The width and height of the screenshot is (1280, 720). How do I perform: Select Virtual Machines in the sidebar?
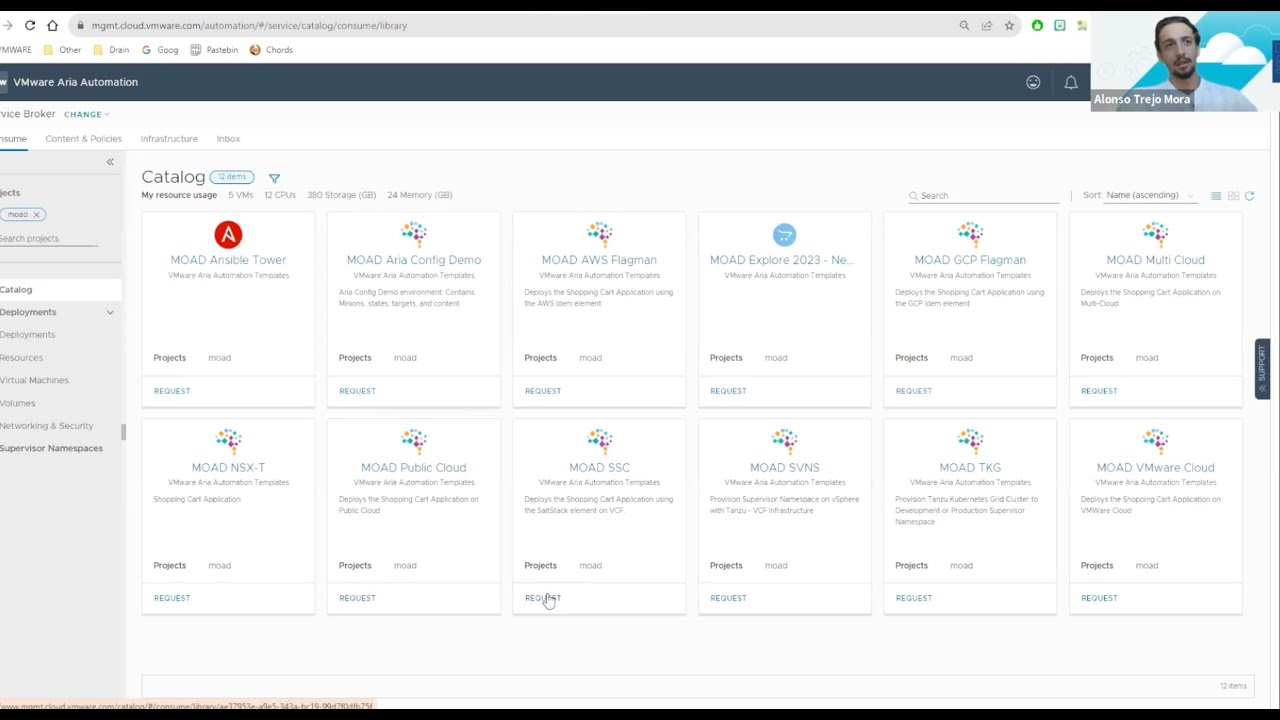coord(34,380)
